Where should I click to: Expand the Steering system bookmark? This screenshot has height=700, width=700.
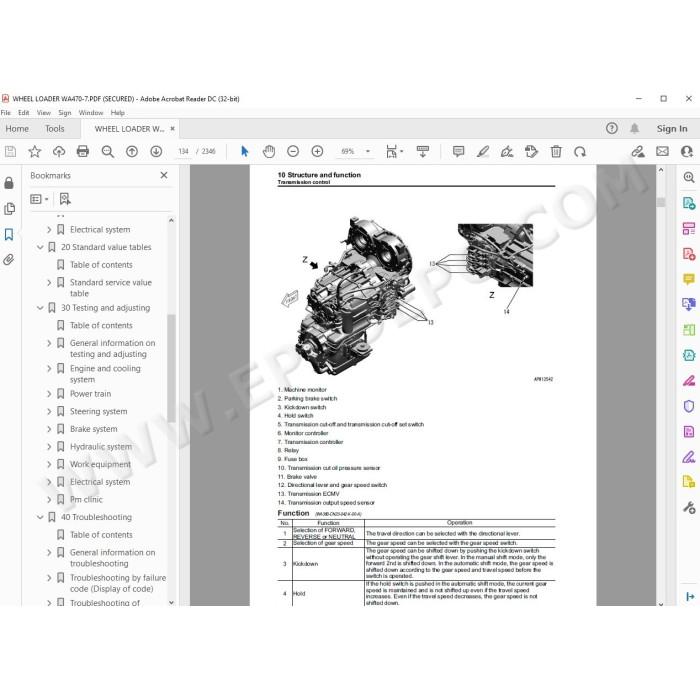pyautogui.click(x=49, y=412)
